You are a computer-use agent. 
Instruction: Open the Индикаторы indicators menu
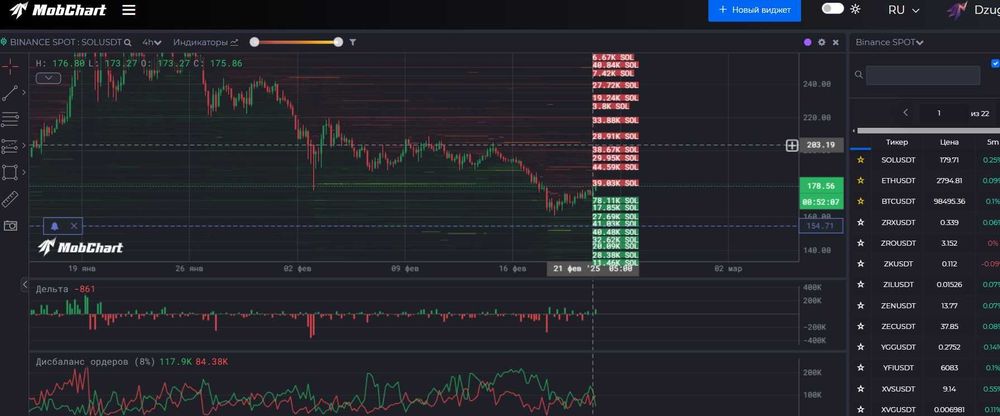[x=205, y=42]
